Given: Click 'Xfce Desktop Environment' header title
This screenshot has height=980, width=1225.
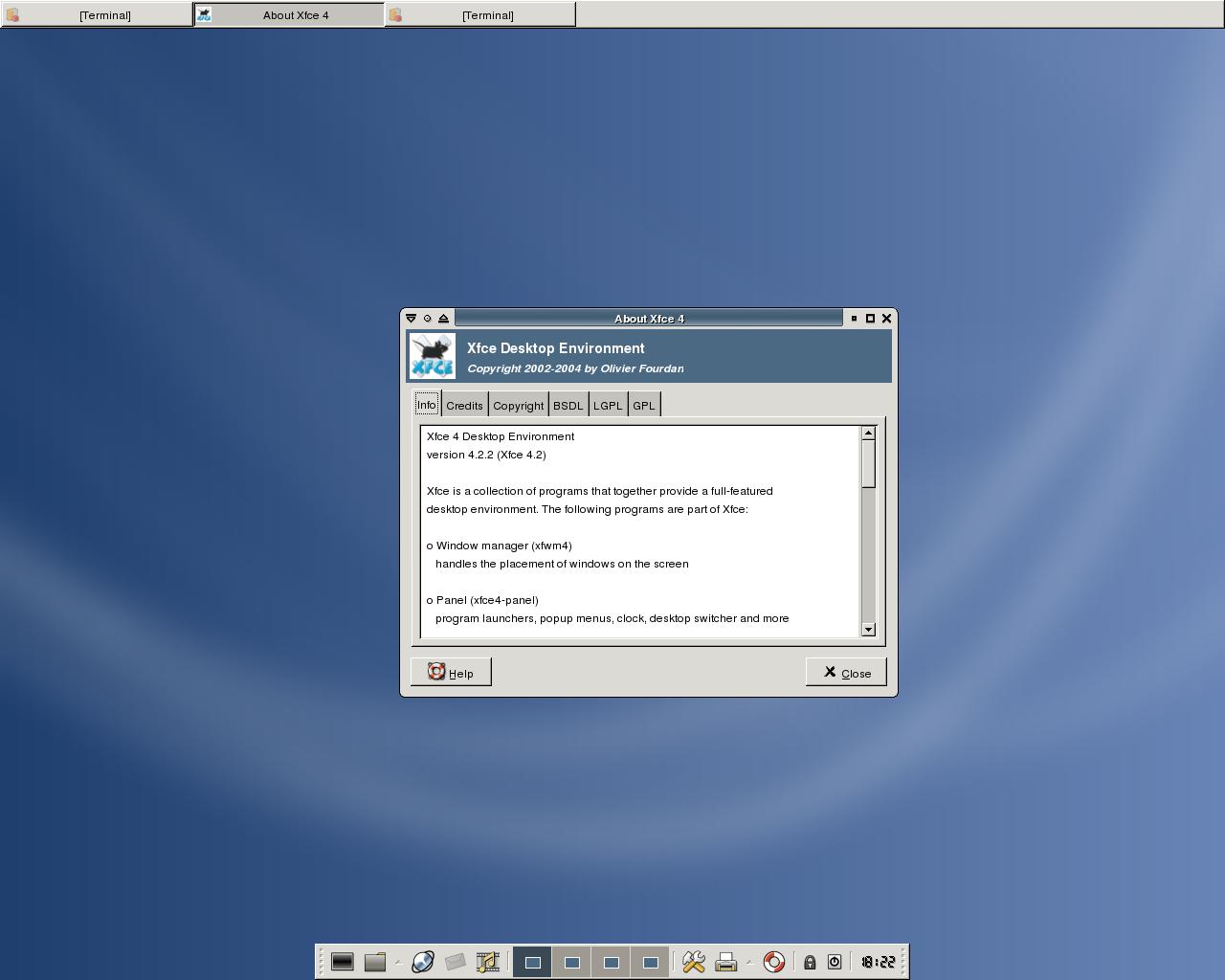Looking at the screenshot, I should point(556,348).
